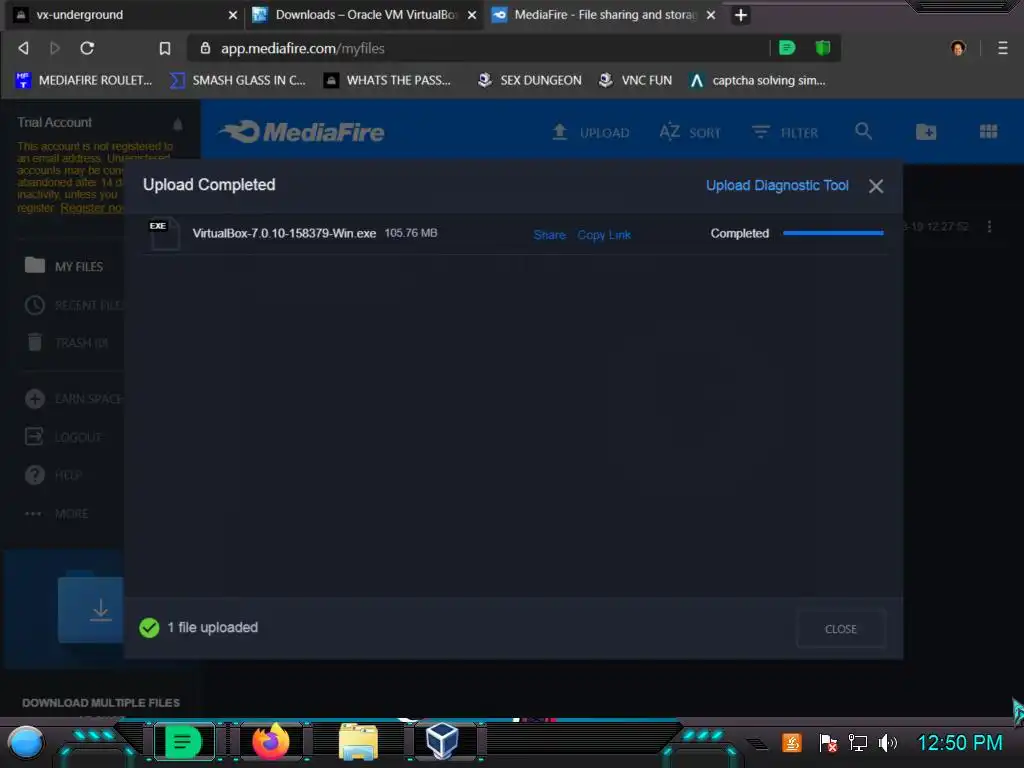The height and width of the screenshot is (768, 1024).
Task: Click the green shield extension icon
Action: (x=823, y=48)
